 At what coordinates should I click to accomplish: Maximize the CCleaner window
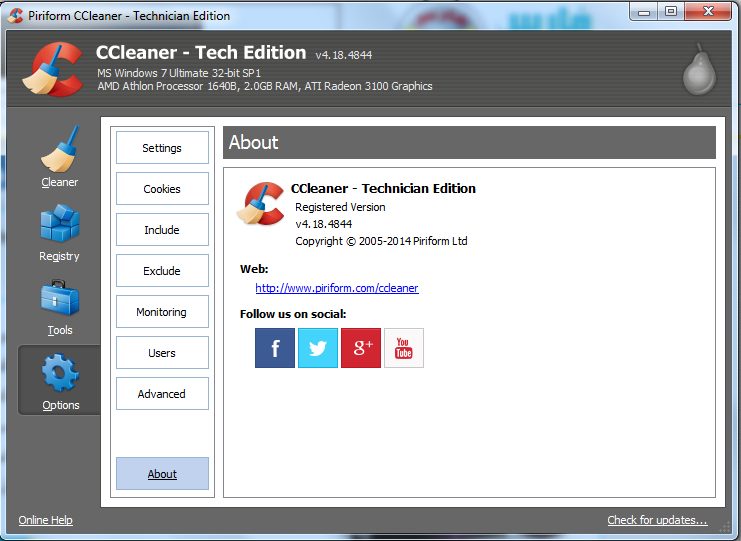(671, 12)
